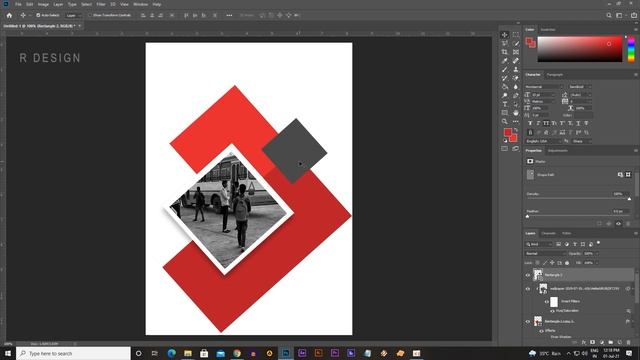The width and height of the screenshot is (640, 360).
Task: Create a new group folder icon
Action: pos(611,342)
